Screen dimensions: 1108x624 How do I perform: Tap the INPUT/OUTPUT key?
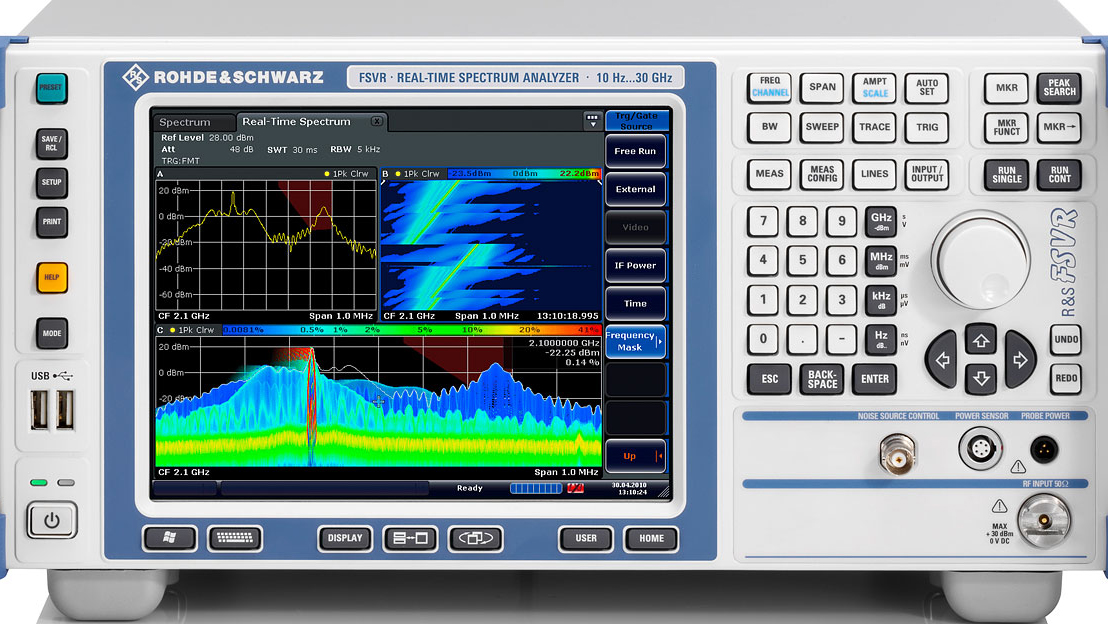pos(926,174)
